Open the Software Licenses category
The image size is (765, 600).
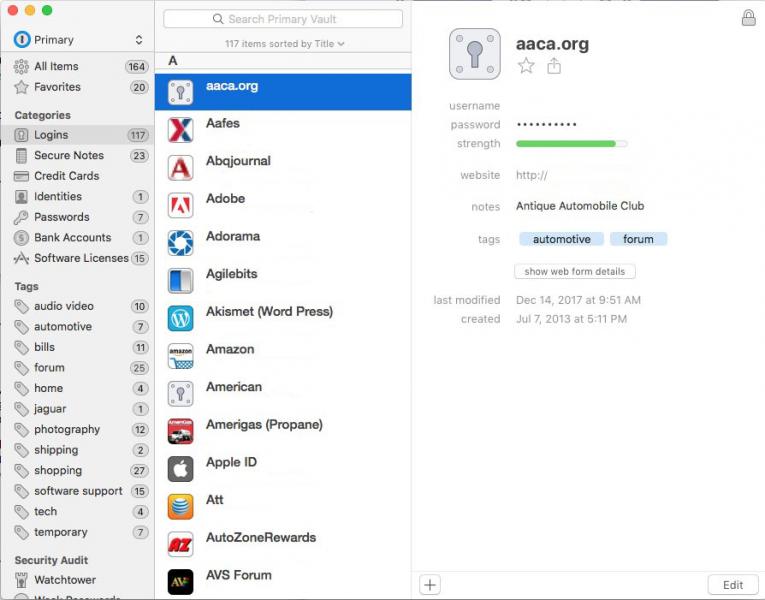(78, 258)
